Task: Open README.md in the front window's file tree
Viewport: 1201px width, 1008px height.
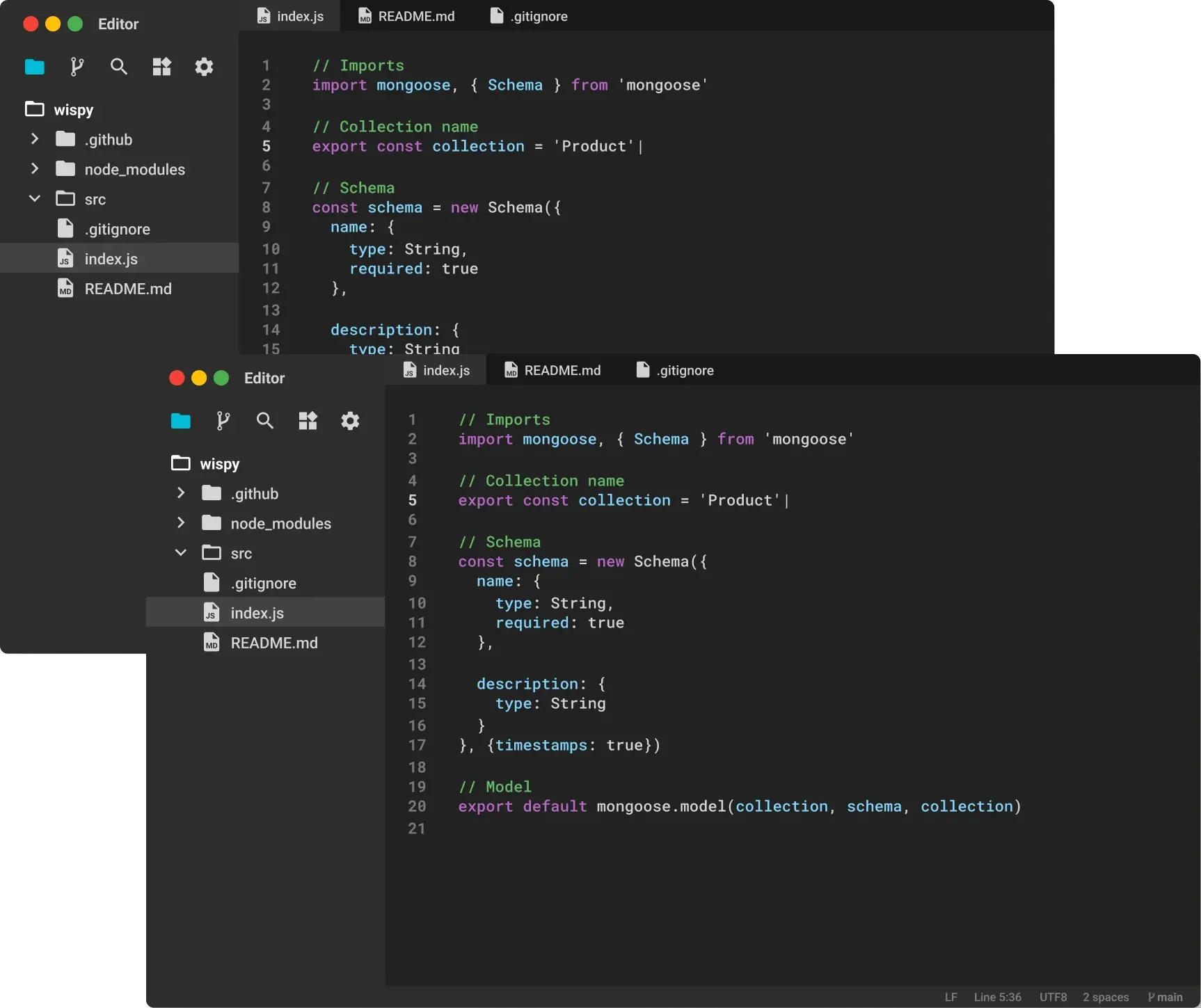Action: pos(273,643)
